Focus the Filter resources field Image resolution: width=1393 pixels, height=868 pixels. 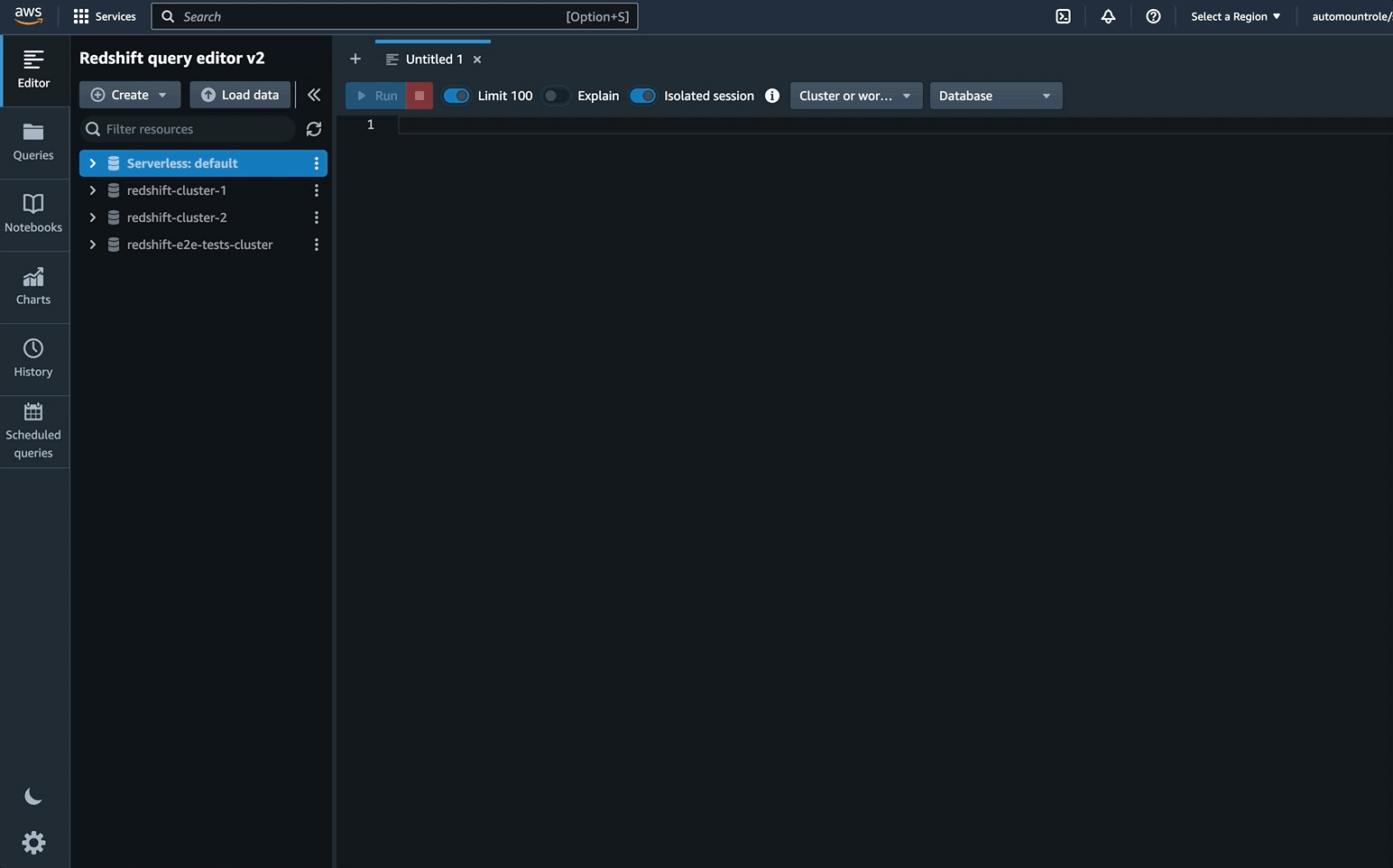tap(188, 129)
